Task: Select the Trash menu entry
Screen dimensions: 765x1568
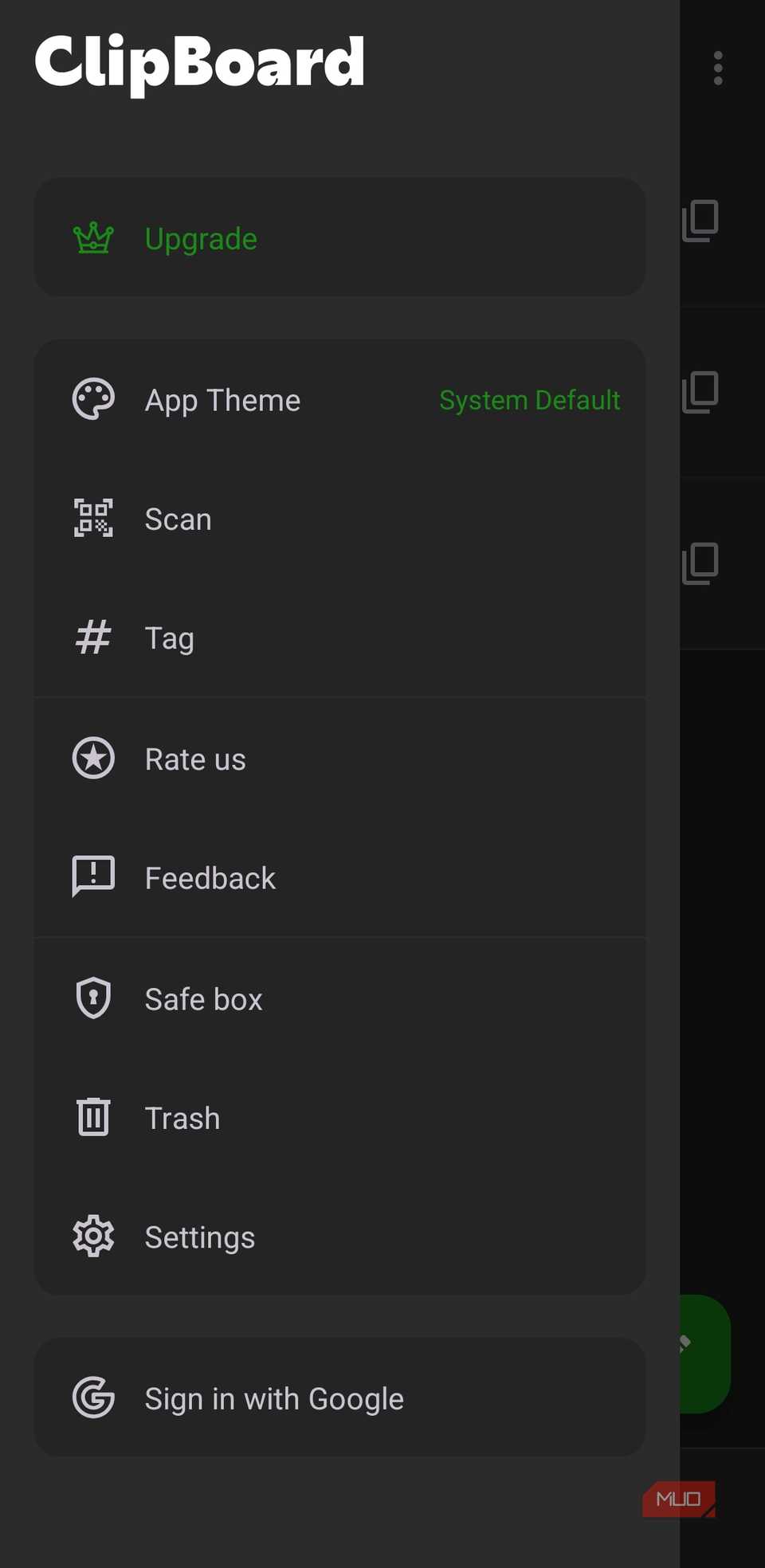Action: [x=182, y=1116]
